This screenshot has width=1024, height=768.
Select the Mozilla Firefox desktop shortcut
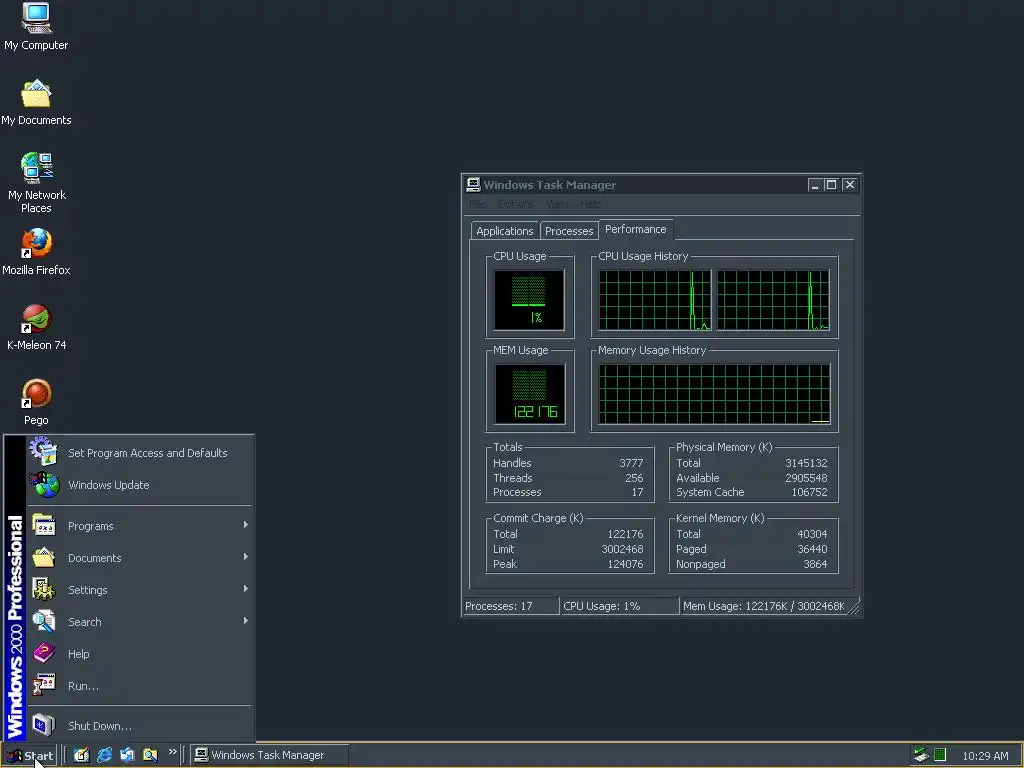pos(36,252)
